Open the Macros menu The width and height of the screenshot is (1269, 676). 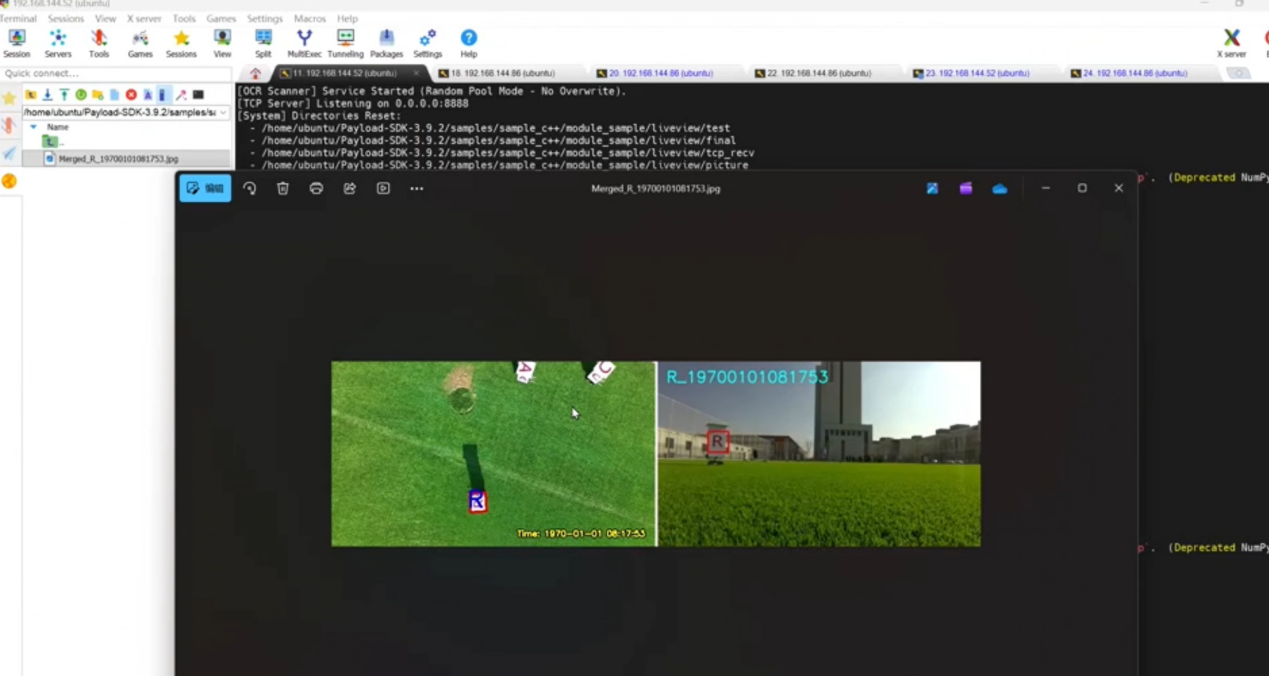309,19
